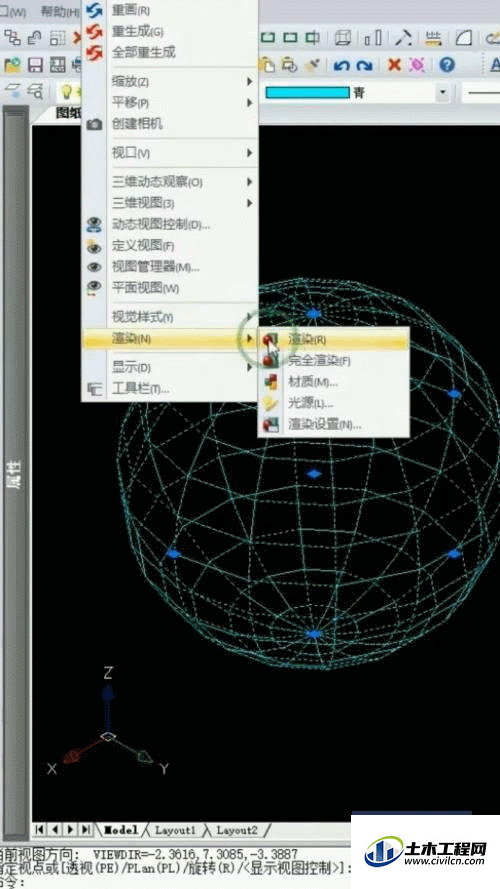500x889 pixels.
Task: Select 工具栏(T)... menu item
Action: click(170, 389)
